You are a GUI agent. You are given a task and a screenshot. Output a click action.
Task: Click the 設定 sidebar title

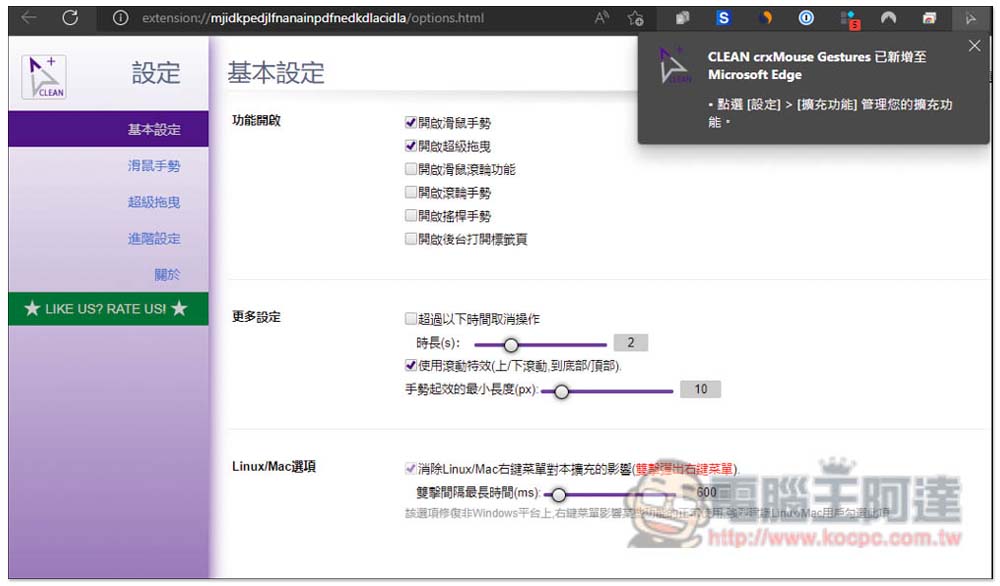(x=156, y=73)
